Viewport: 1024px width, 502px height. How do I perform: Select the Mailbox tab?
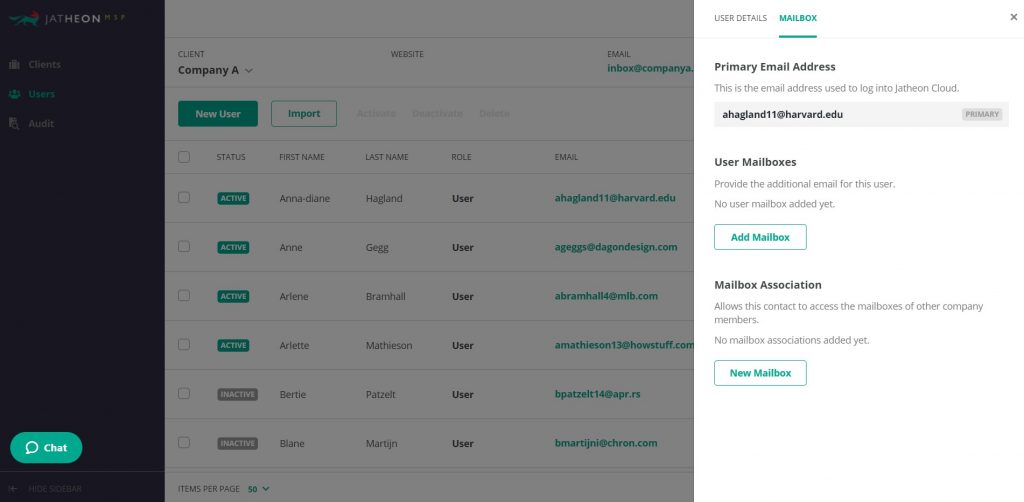[x=798, y=18]
